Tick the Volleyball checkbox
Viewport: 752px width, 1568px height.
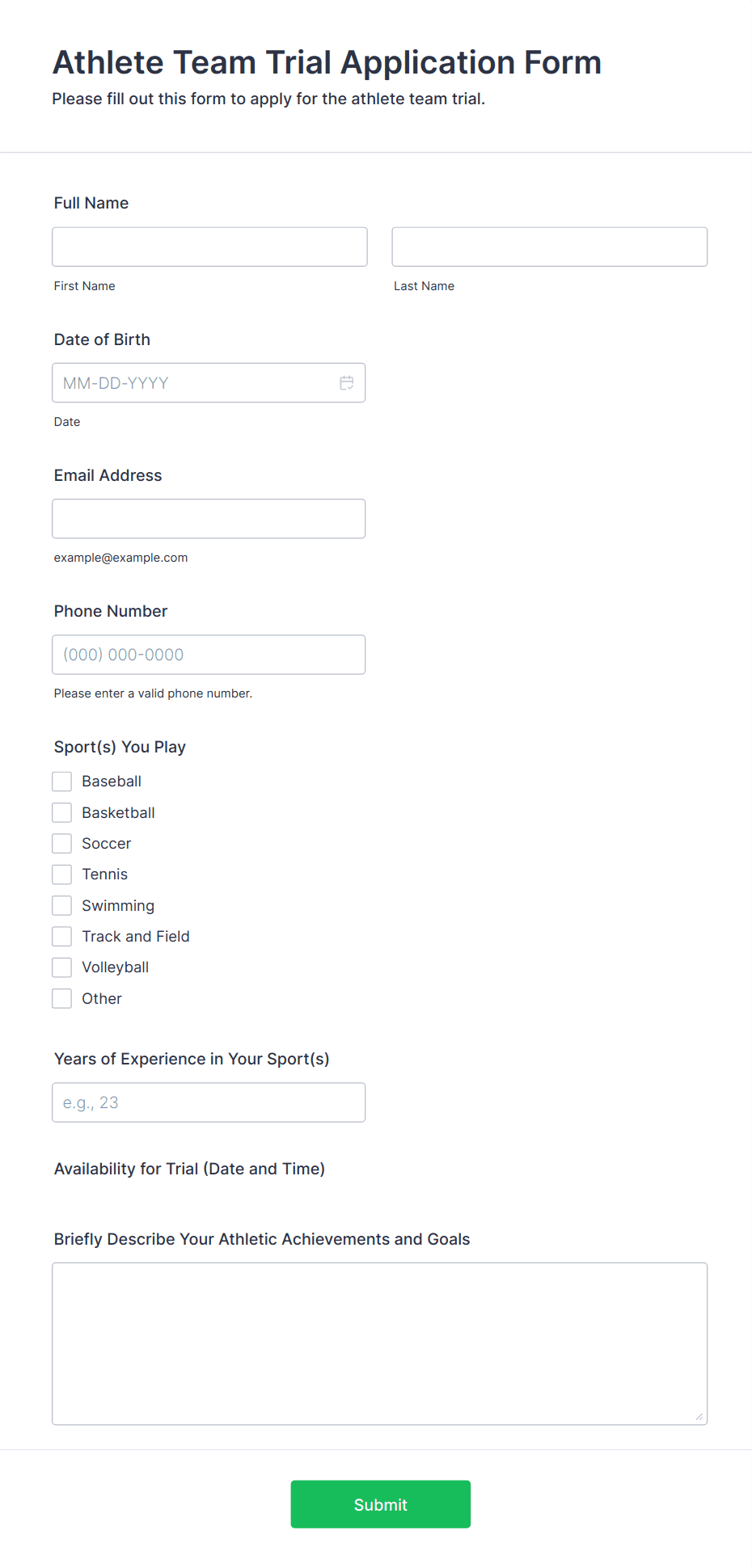[x=62, y=967]
